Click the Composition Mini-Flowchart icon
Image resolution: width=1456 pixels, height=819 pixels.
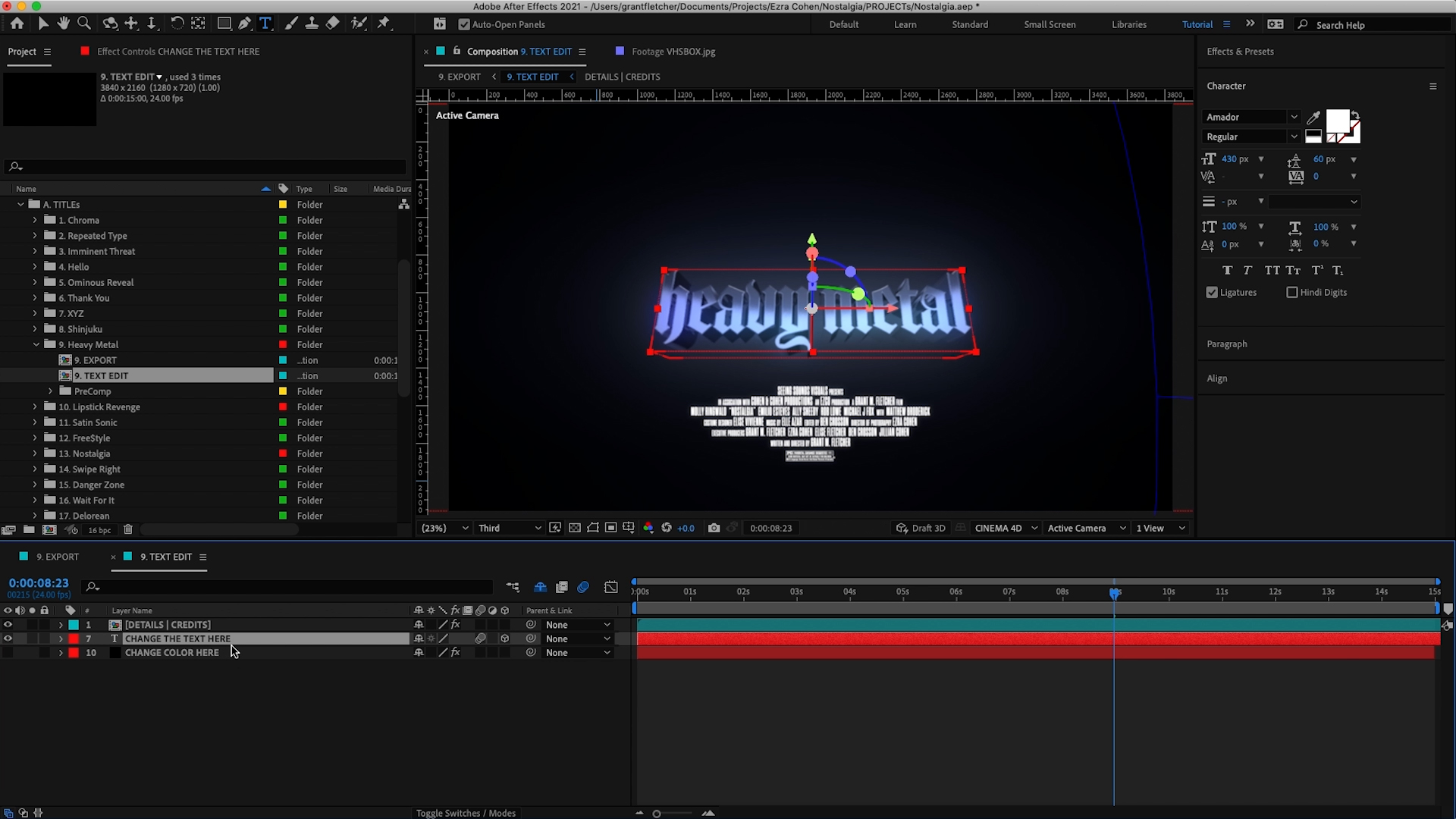(513, 587)
